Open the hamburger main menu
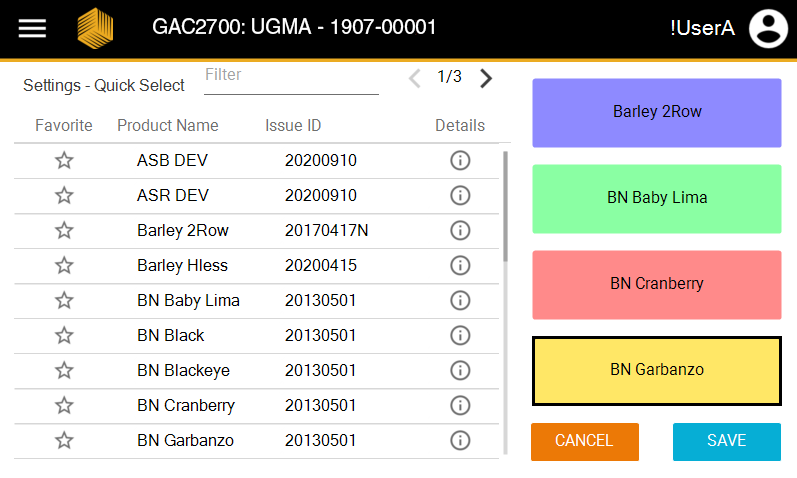This screenshot has height=478, width=797. point(33,28)
